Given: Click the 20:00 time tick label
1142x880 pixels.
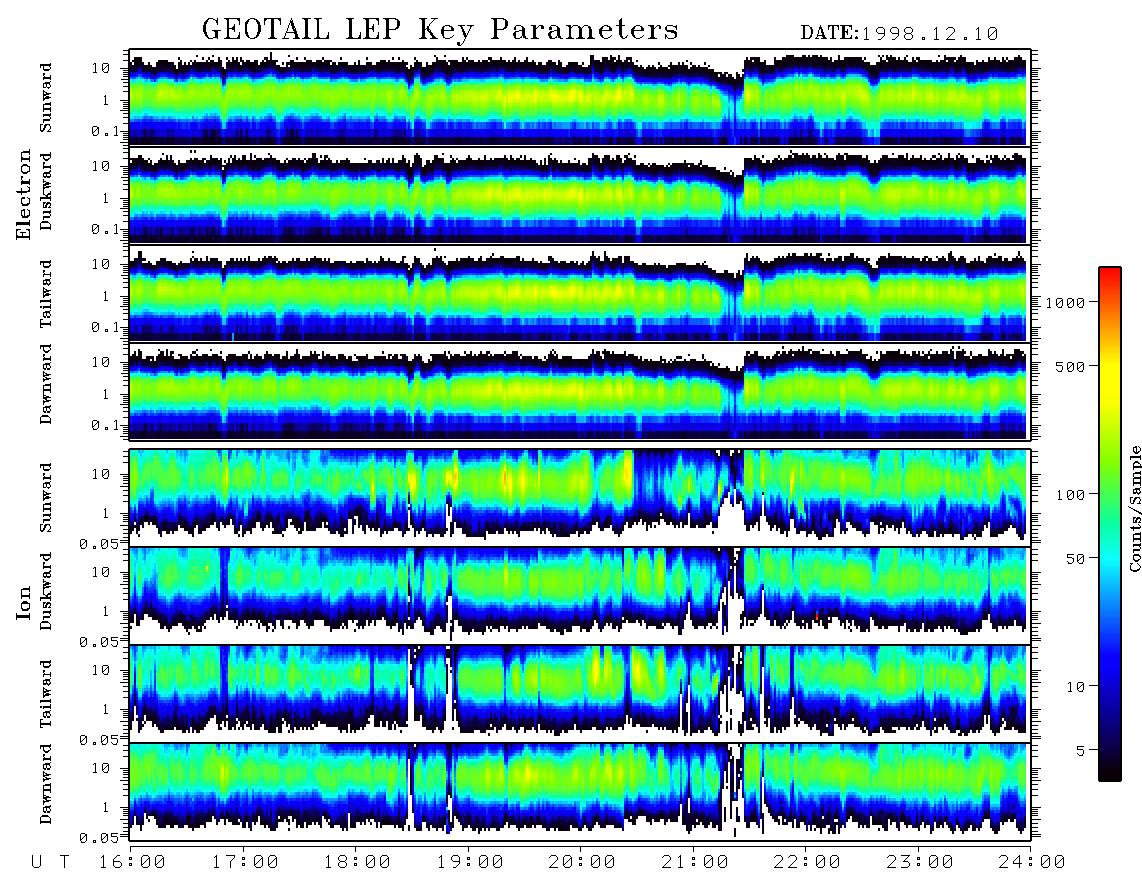Looking at the screenshot, I should [x=583, y=863].
